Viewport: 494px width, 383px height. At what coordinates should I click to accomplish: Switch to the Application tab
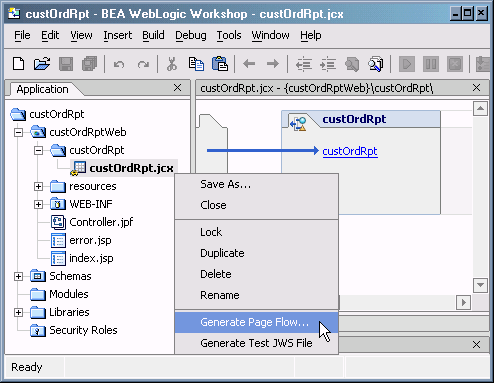(x=42, y=89)
